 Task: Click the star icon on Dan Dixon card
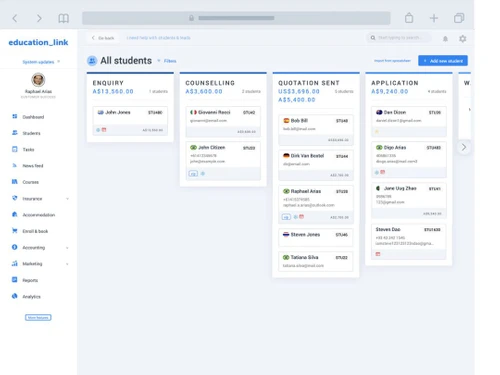tap(377, 132)
